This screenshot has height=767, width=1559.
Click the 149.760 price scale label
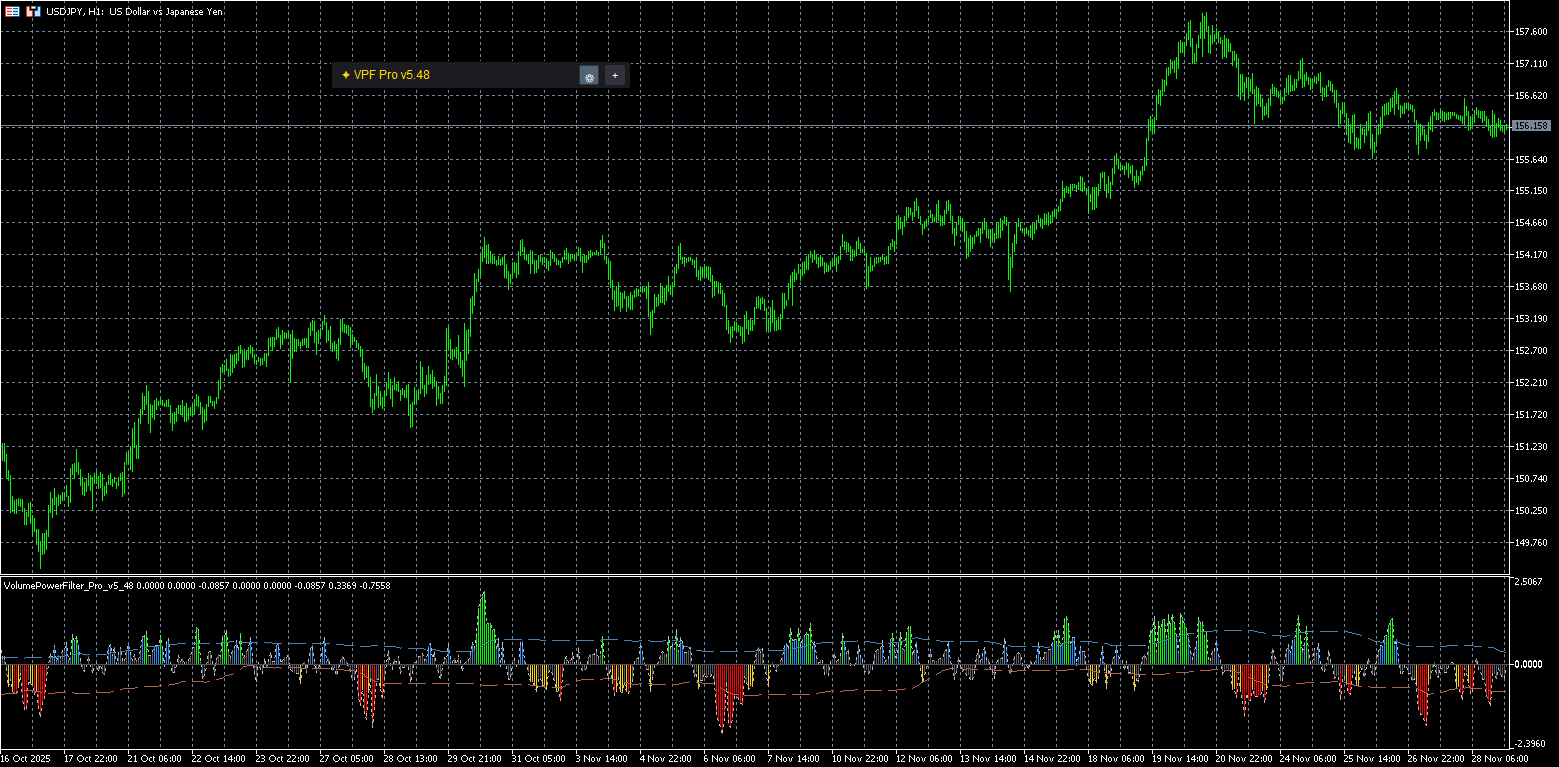[x=1531, y=542]
